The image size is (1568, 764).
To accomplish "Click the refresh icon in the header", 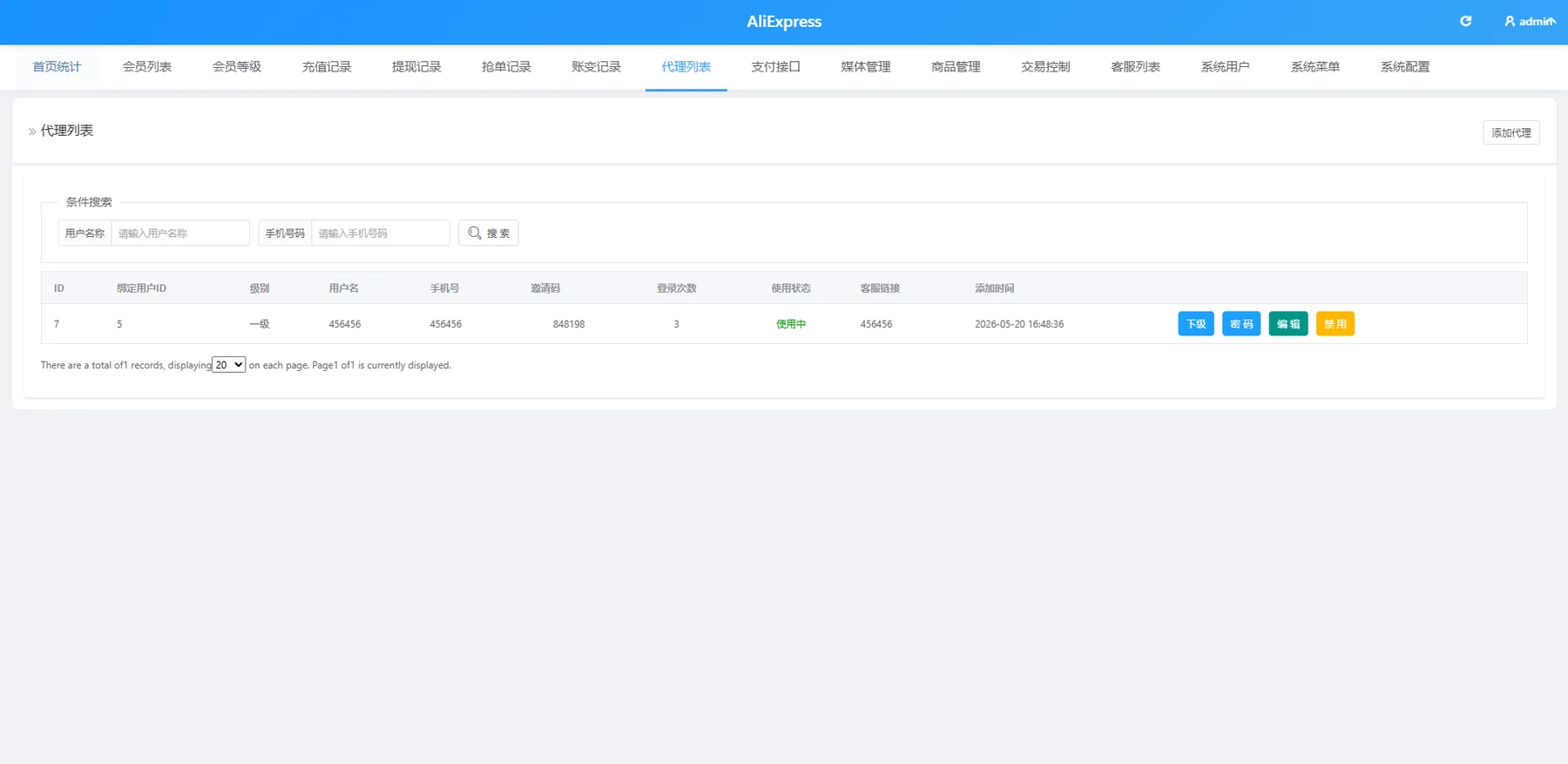I will point(1466,21).
